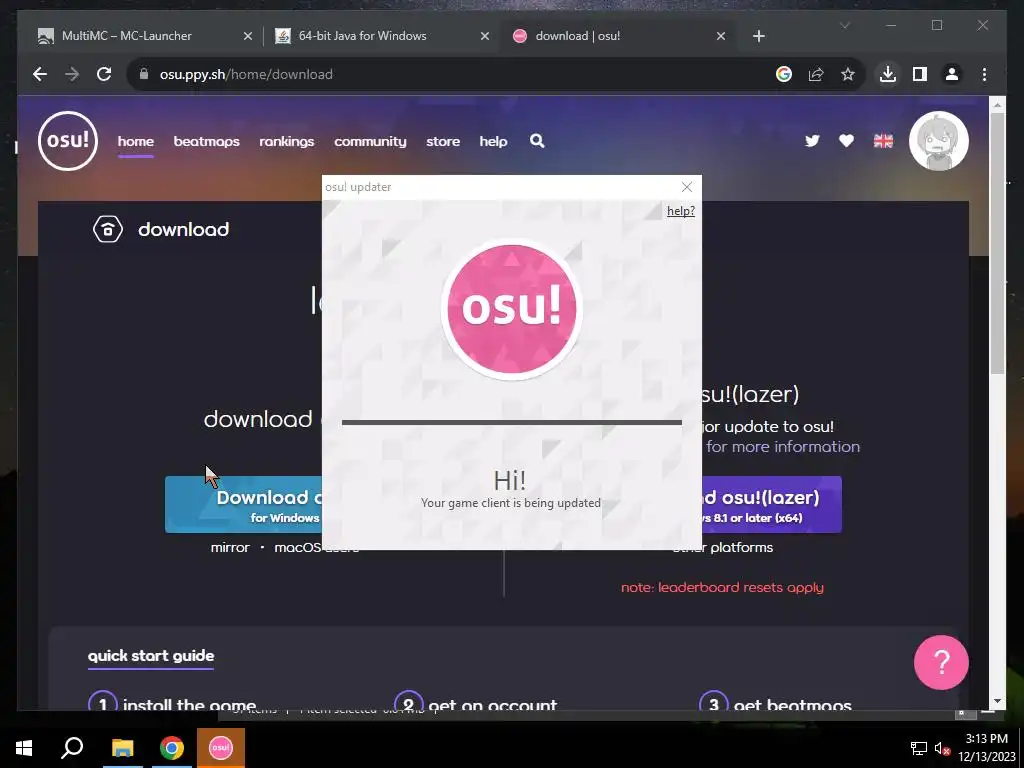Click the quick start guide heading
This screenshot has width=1024, height=768.
[151, 656]
